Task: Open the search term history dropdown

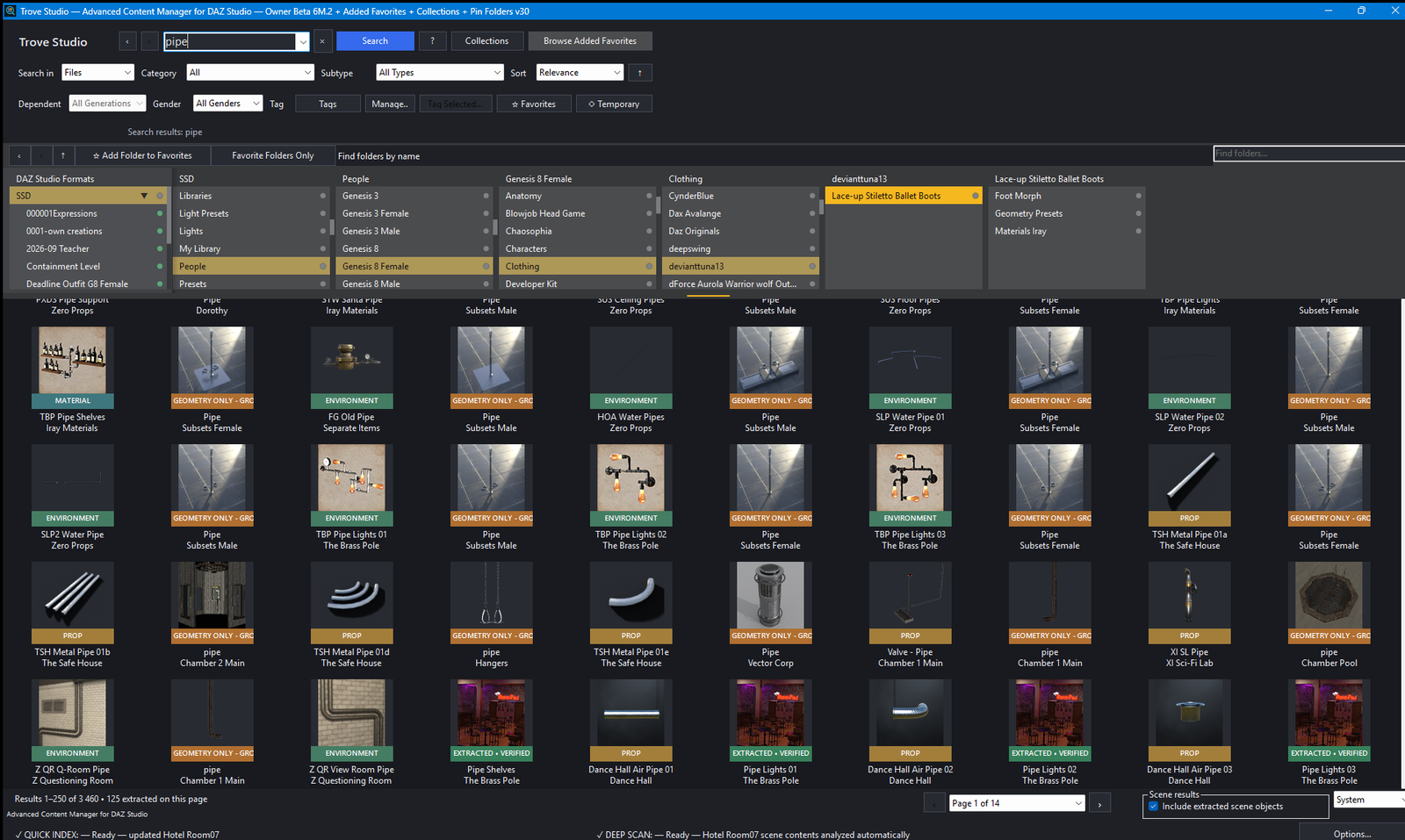Action: coord(303,41)
